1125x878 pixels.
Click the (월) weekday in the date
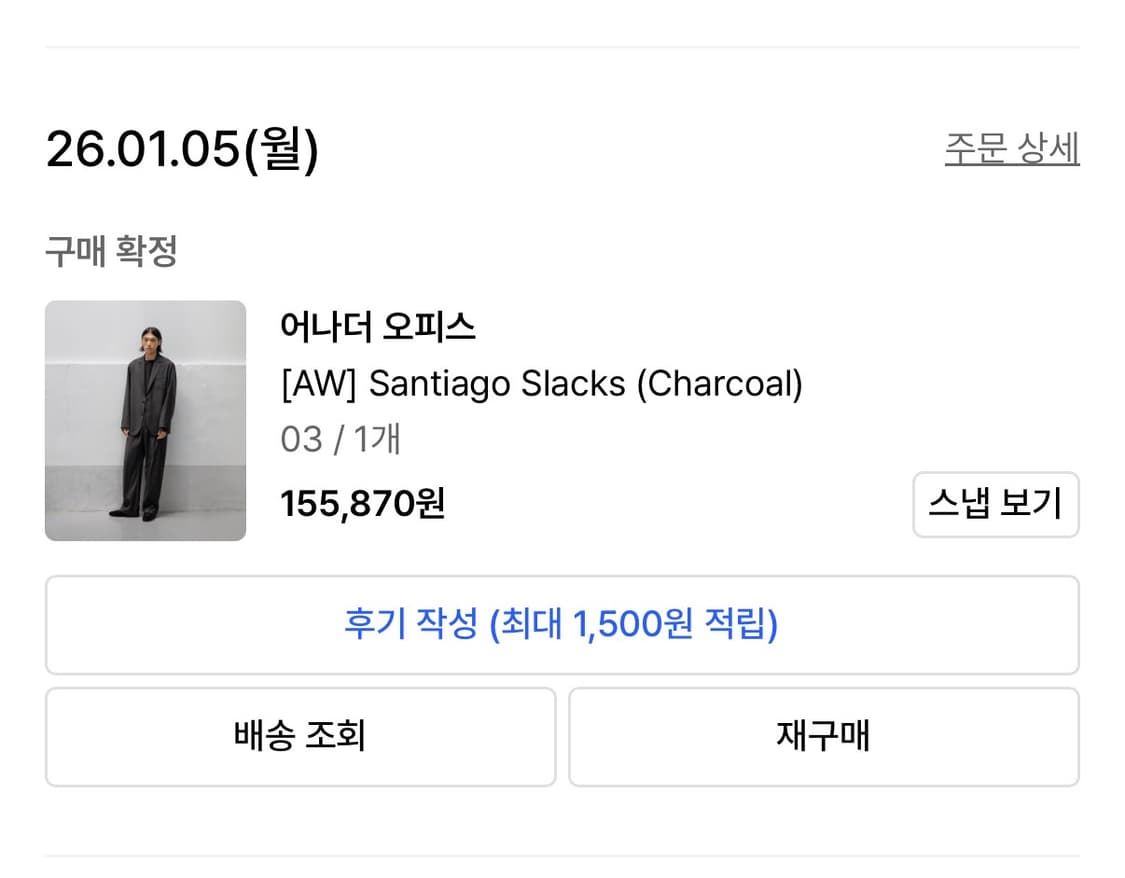[282, 150]
